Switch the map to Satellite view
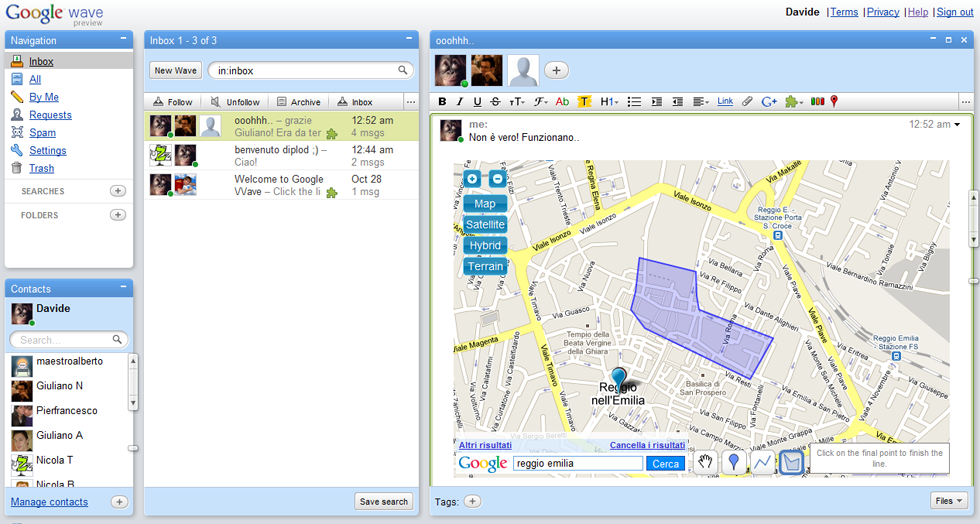This screenshot has width=980, height=524. [x=485, y=224]
